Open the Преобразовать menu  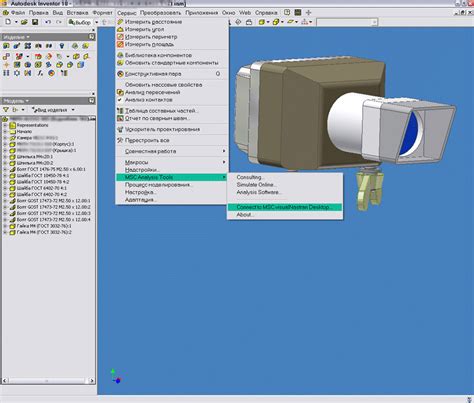[x=160, y=13]
